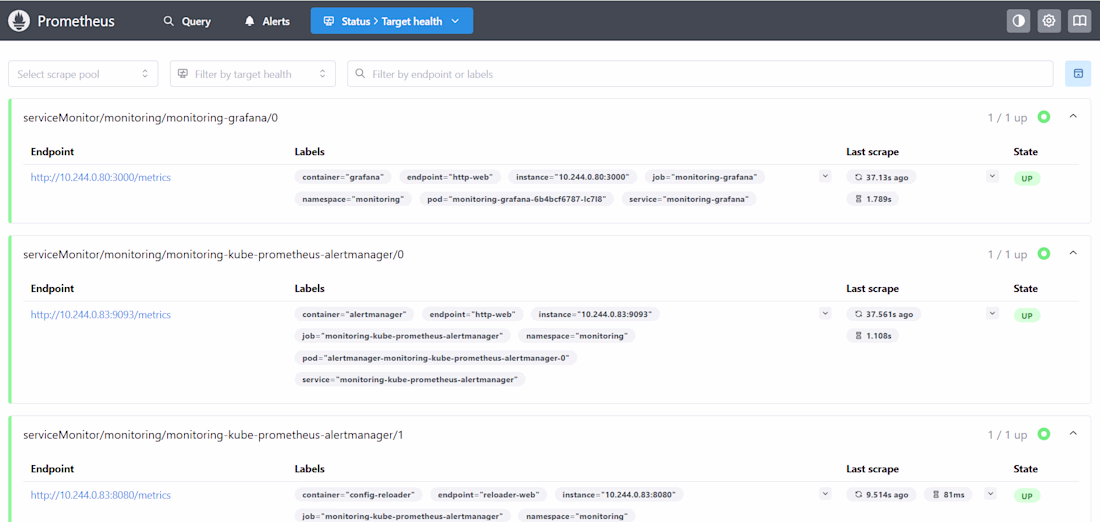1100x522 pixels.
Task: Open the Query page
Action: [187, 21]
